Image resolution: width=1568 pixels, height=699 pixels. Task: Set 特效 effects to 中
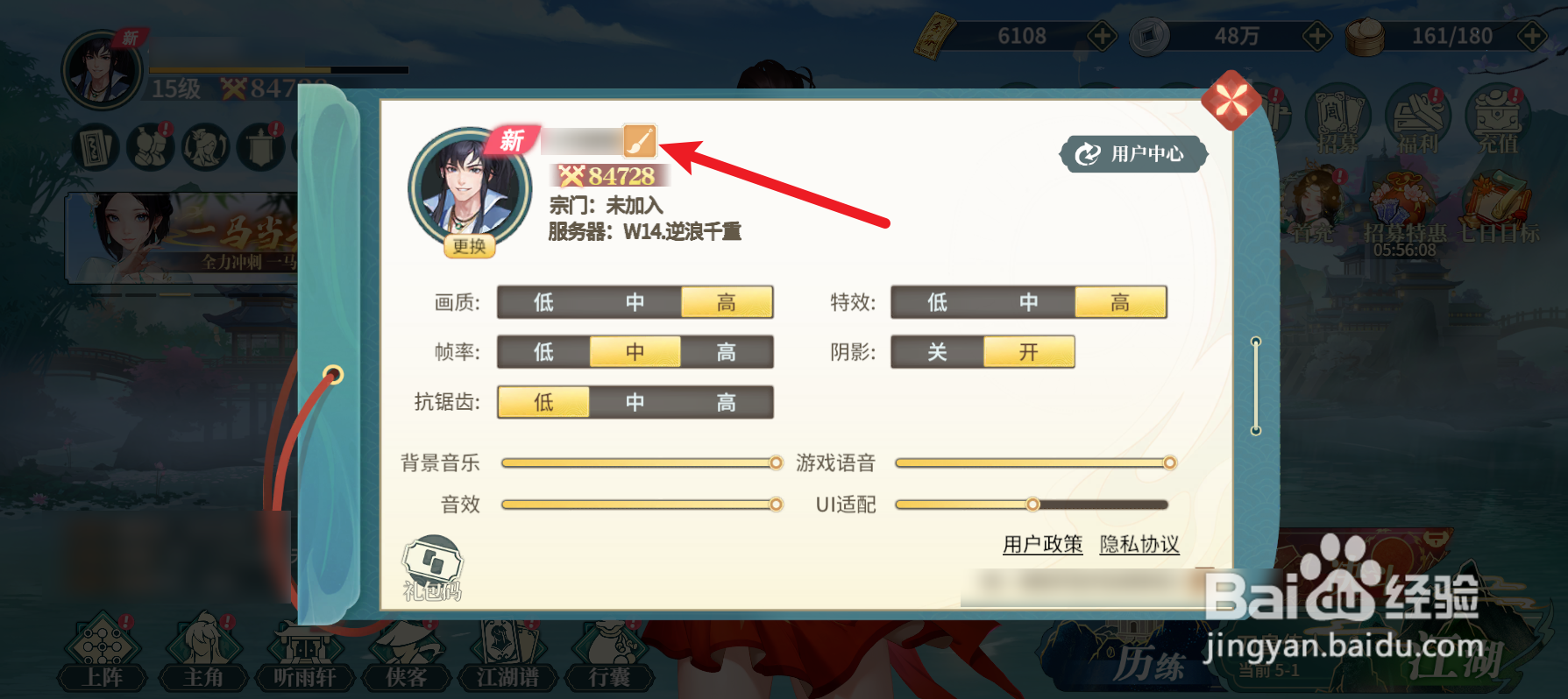(1029, 302)
